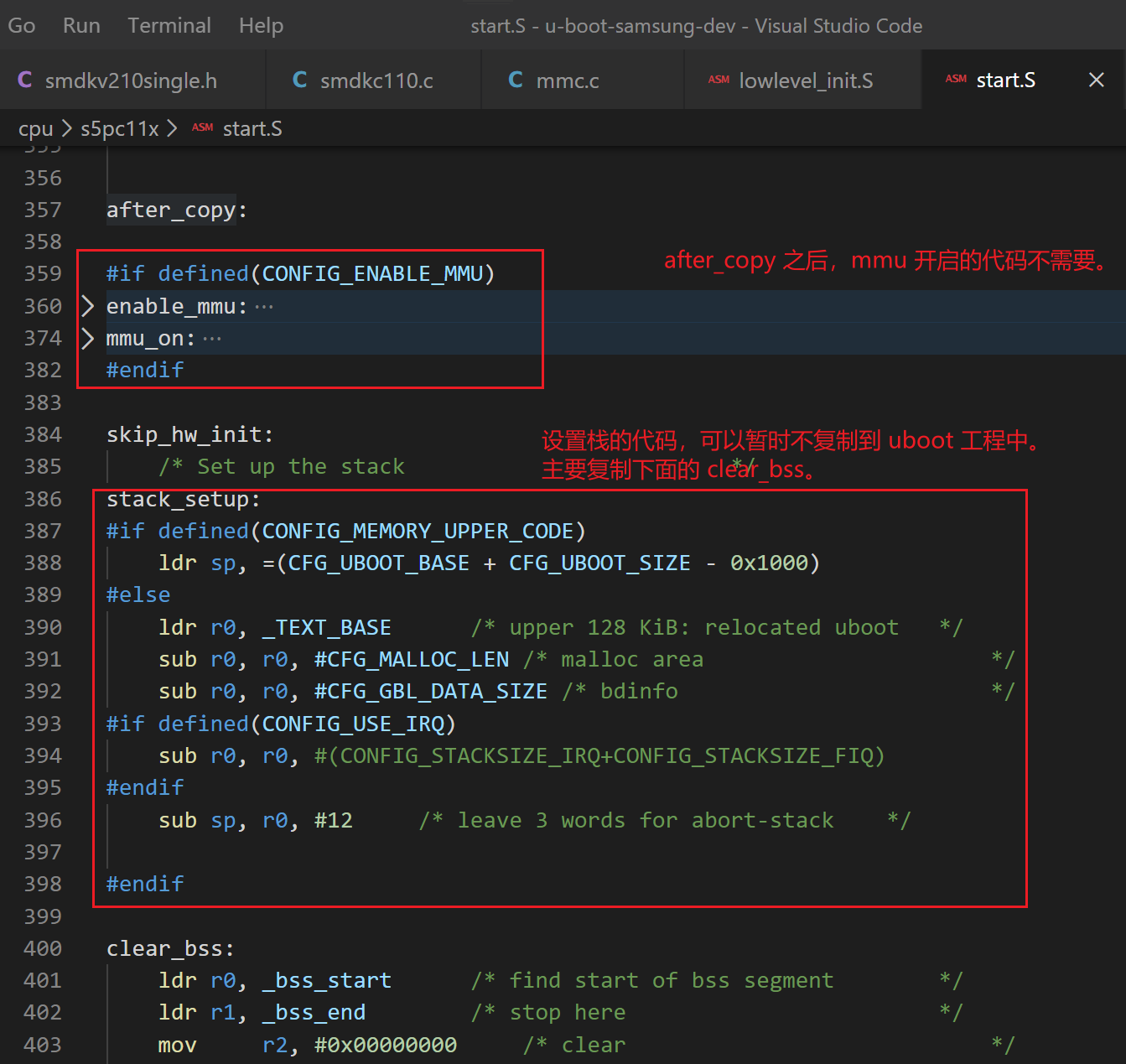Click CONFIG_ENABLE_MMU macro text

[372, 274]
